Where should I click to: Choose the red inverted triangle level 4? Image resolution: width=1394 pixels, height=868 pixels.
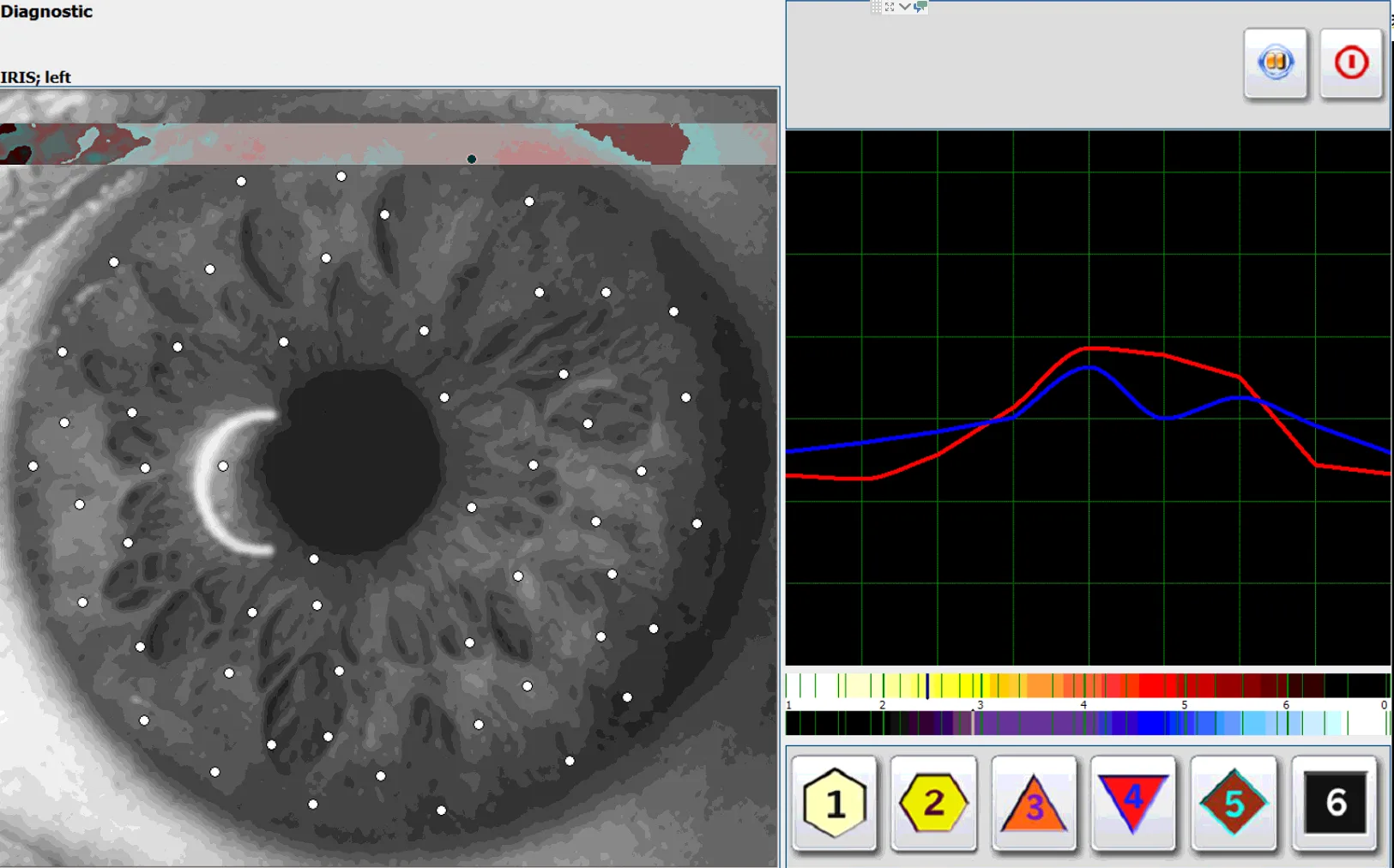pyautogui.click(x=1133, y=802)
